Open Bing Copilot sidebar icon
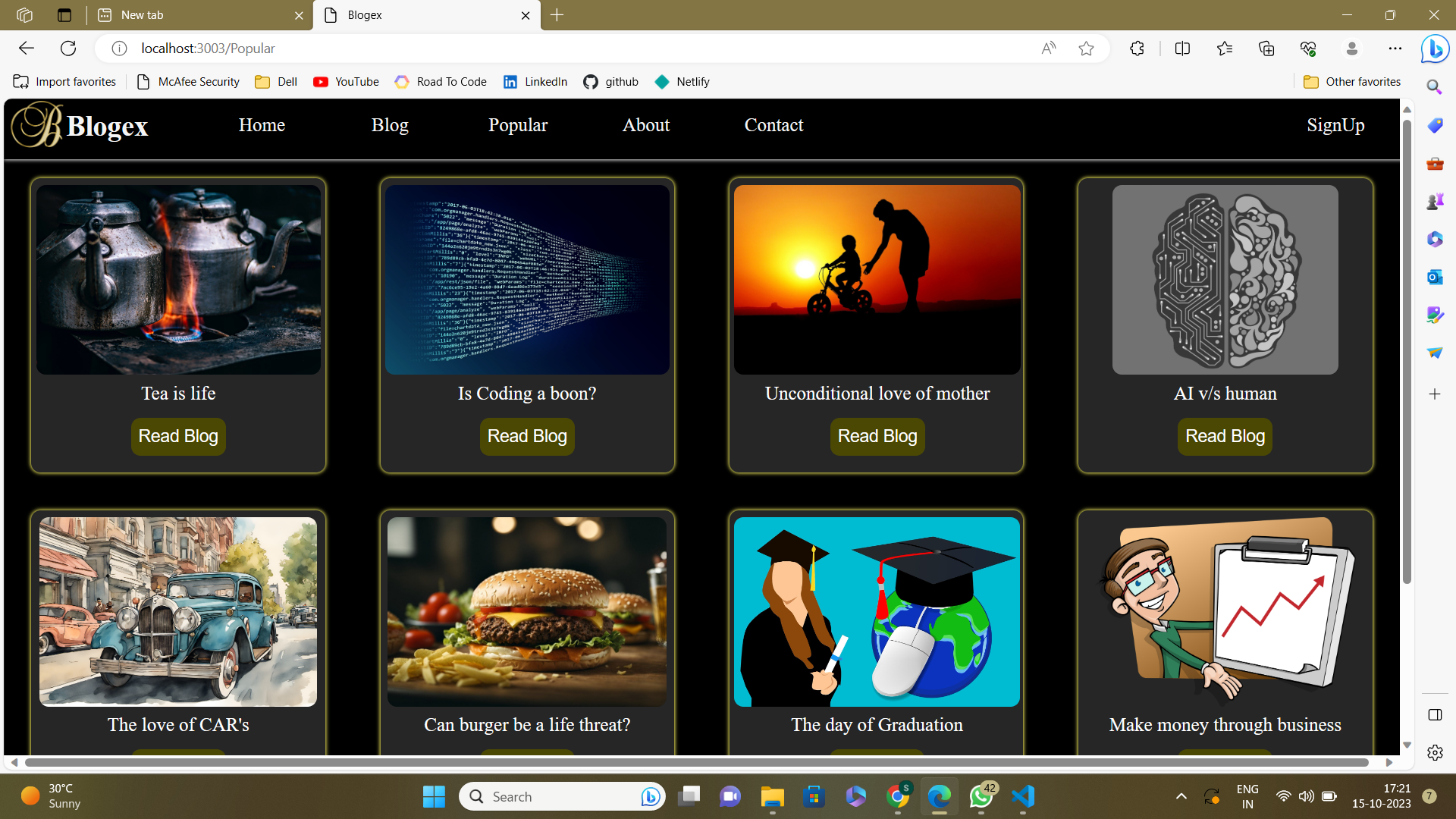The width and height of the screenshot is (1456, 819). click(x=1435, y=49)
